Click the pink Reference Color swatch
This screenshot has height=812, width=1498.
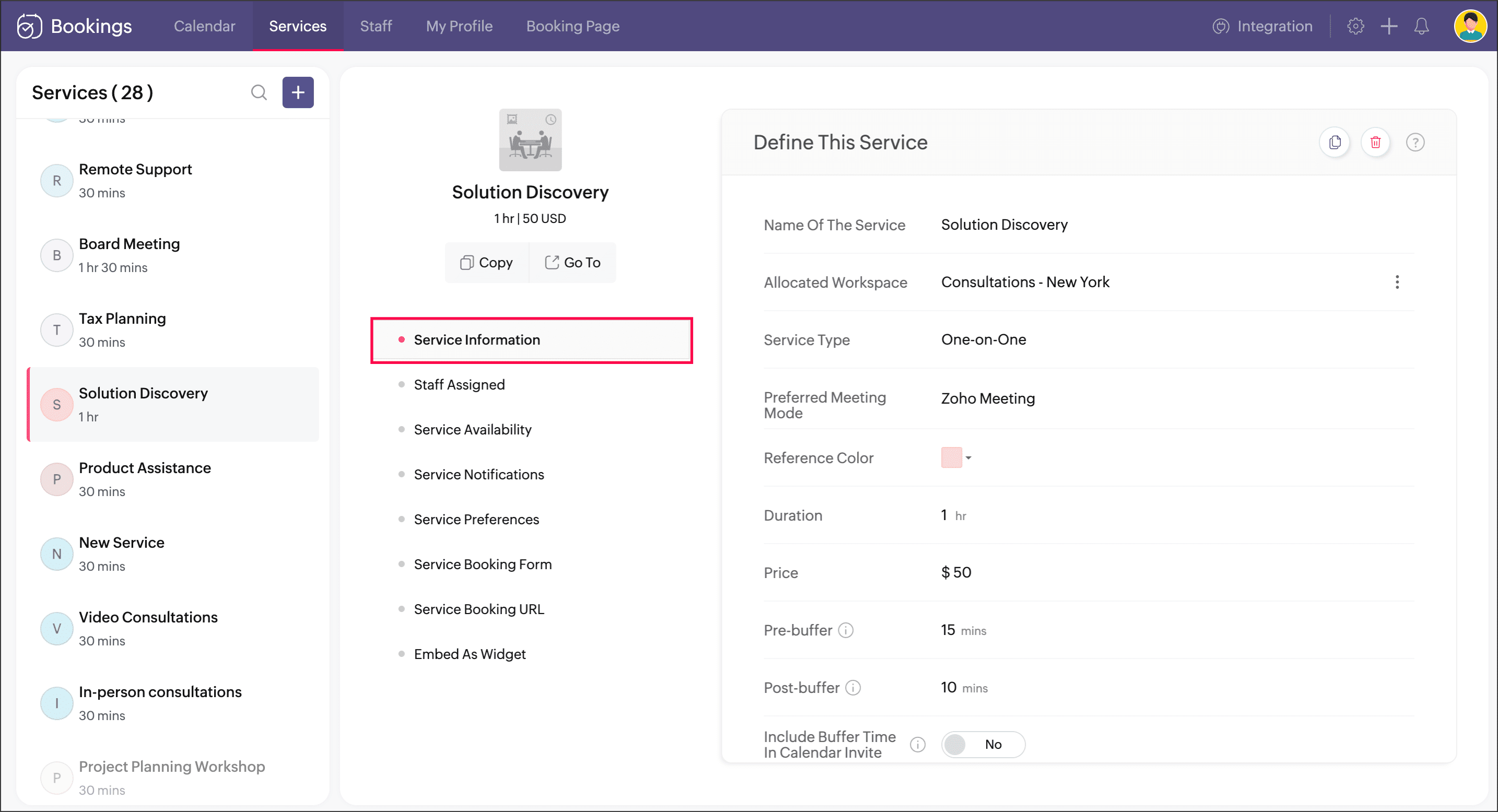[951, 458]
